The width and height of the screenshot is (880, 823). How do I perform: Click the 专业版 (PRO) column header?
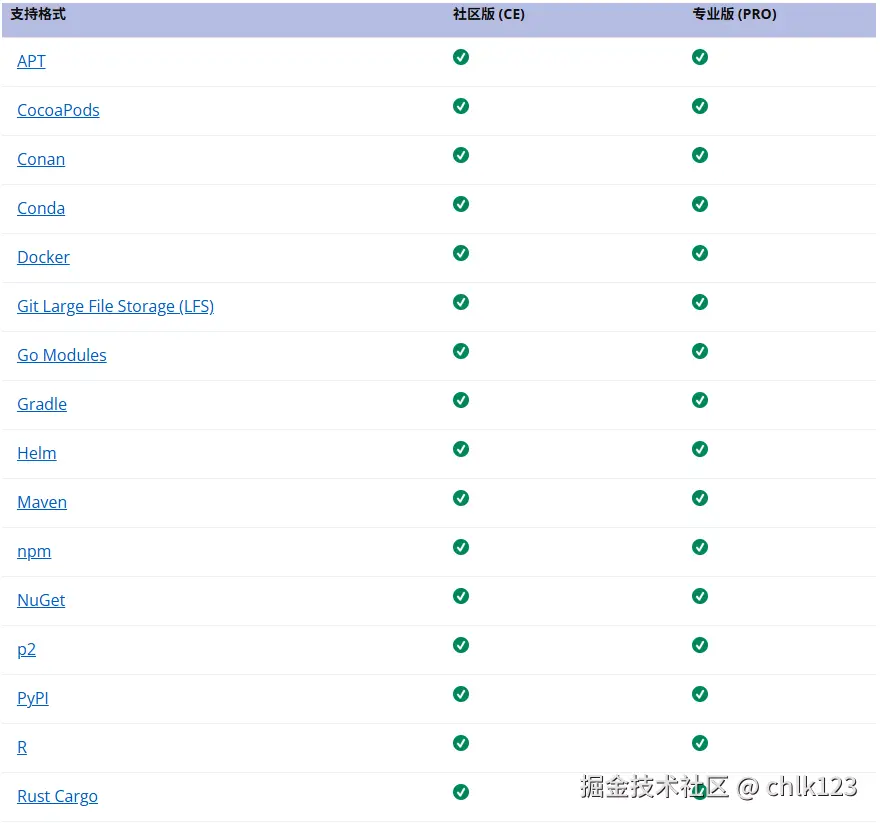tap(735, 14)
